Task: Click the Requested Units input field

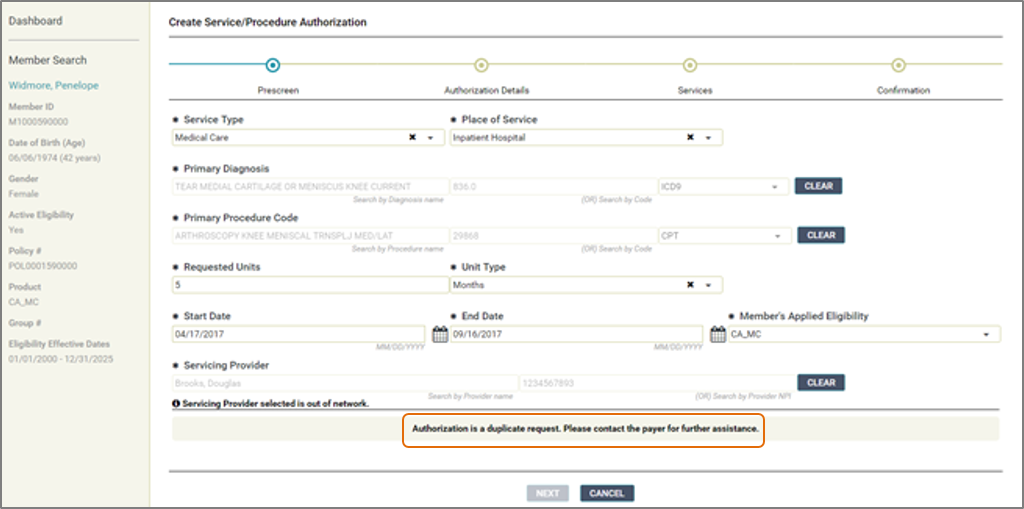Action: pos(310,285)
